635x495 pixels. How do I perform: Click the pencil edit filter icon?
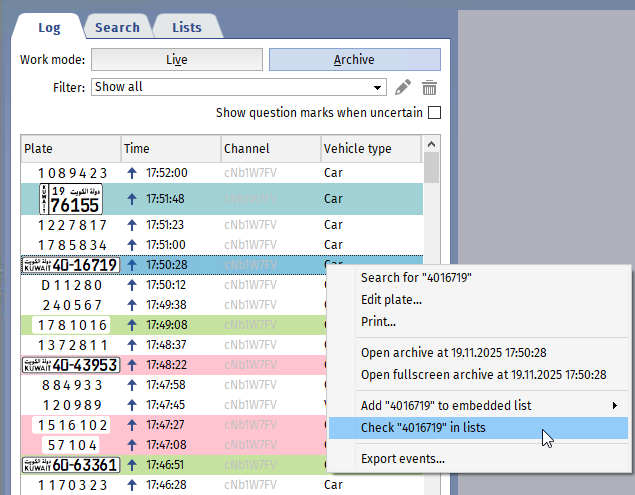click(403, 87)
